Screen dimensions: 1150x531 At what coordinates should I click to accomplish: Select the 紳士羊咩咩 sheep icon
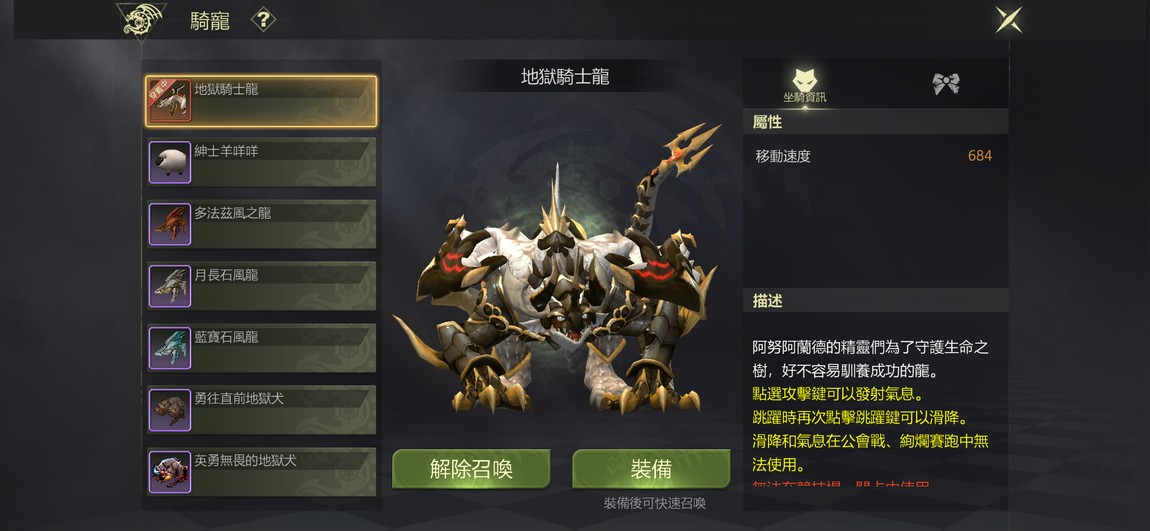[170, 162]
